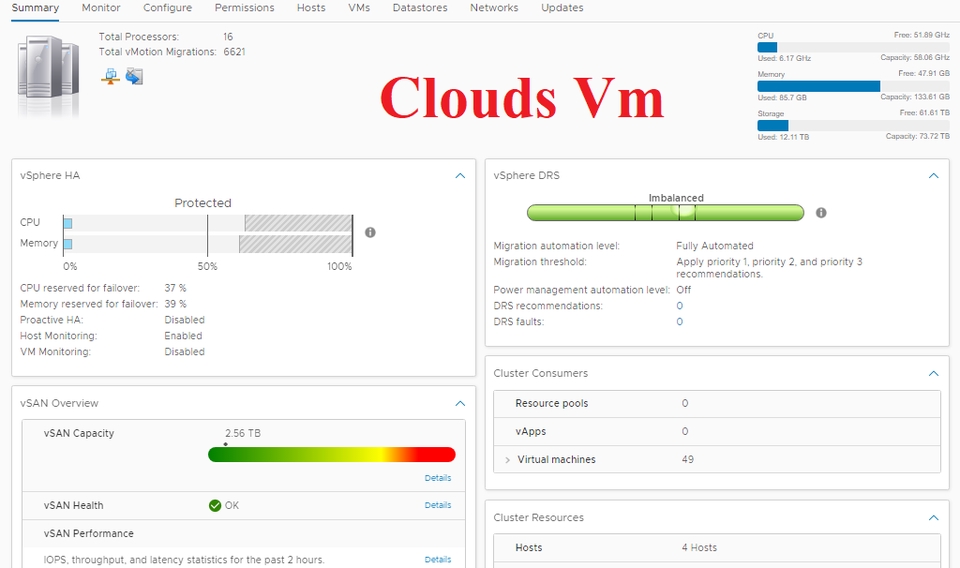960x568 pixels.
Task: Select the vApps row
Action: (717, 432)
